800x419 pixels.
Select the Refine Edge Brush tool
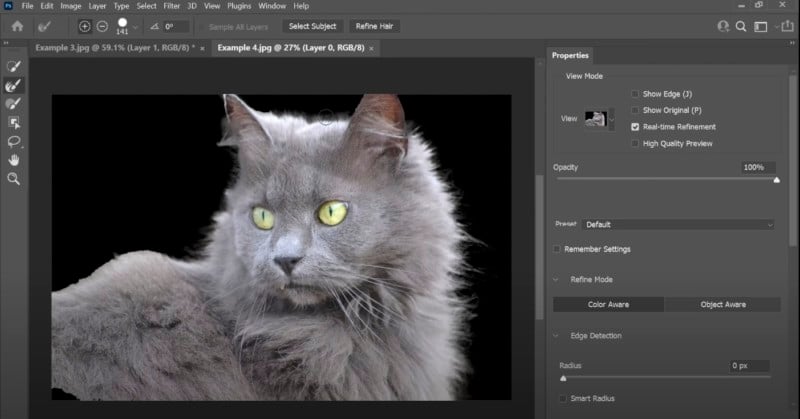(14, 85)
